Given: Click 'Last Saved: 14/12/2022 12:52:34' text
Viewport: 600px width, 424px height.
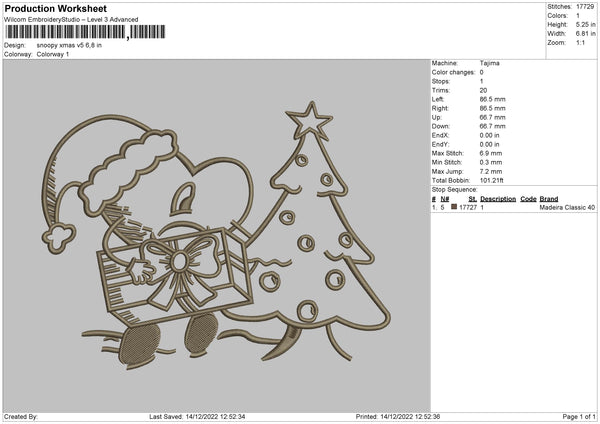Looking at the screenshot, I should [197, 417].
